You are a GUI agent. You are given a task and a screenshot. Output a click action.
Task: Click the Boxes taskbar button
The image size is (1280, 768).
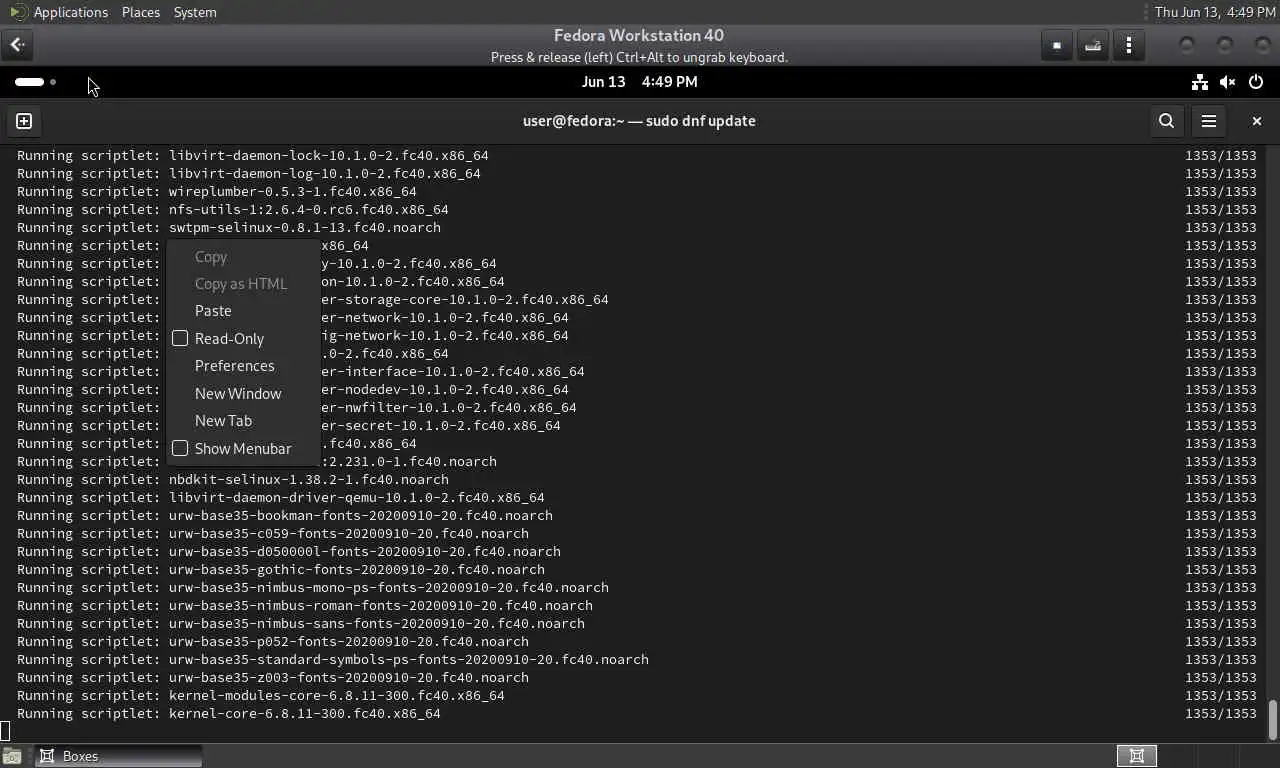[x=119, y=756]
